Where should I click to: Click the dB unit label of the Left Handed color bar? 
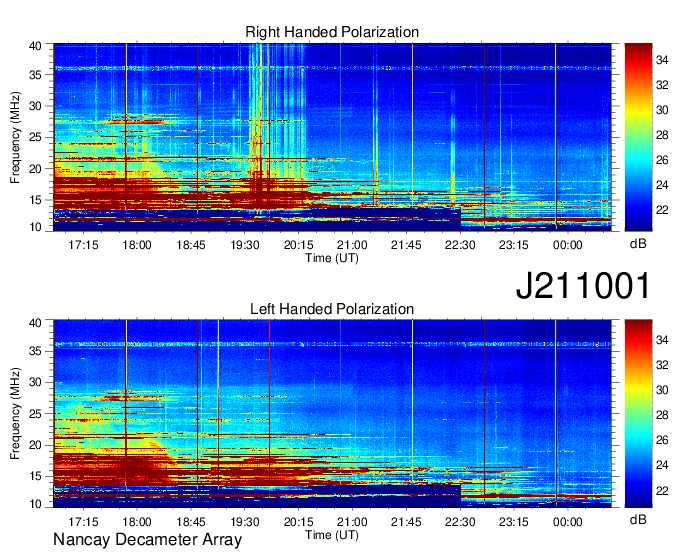click(638, 519)
